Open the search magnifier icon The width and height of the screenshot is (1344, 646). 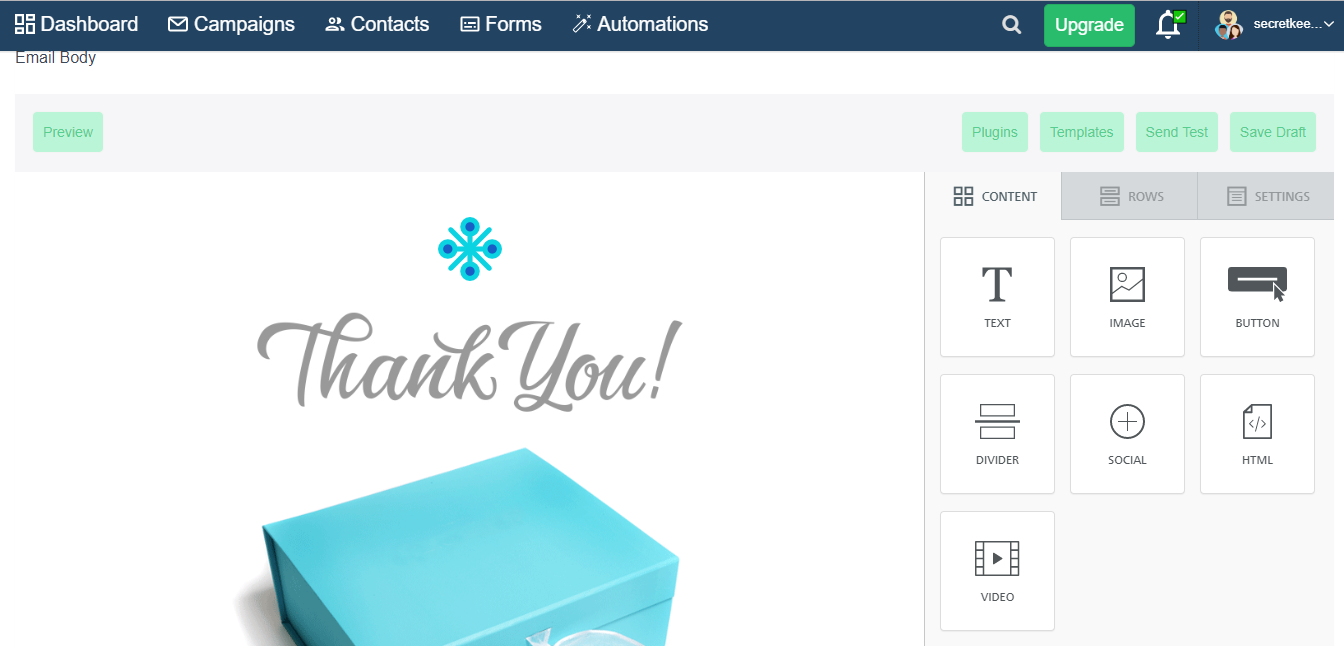click(1012, 25)
